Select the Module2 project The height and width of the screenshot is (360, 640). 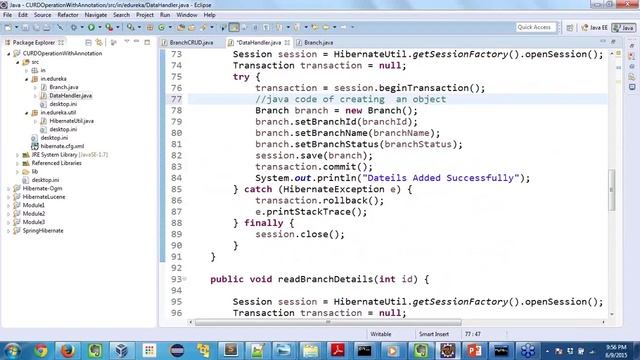coord(33,213)
